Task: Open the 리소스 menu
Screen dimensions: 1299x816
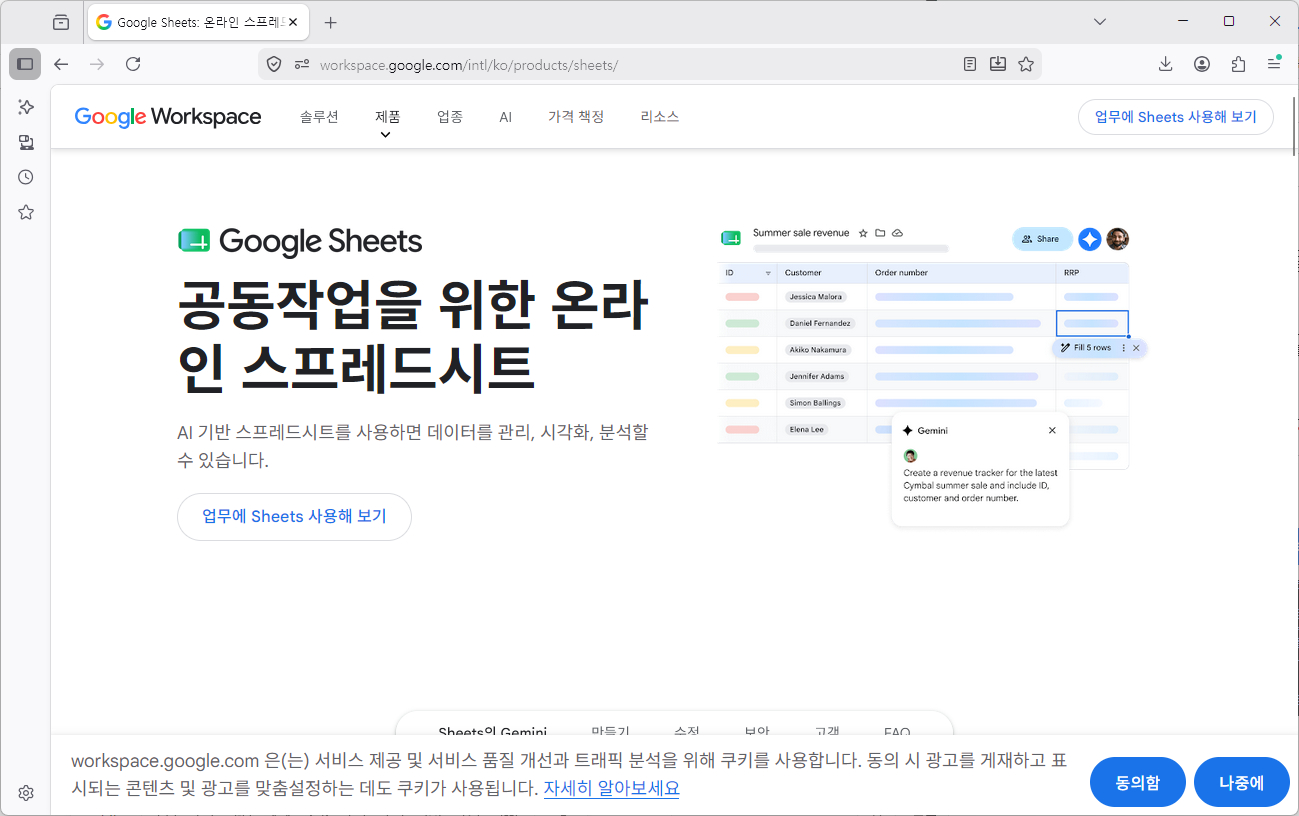Action: [660, 117]
